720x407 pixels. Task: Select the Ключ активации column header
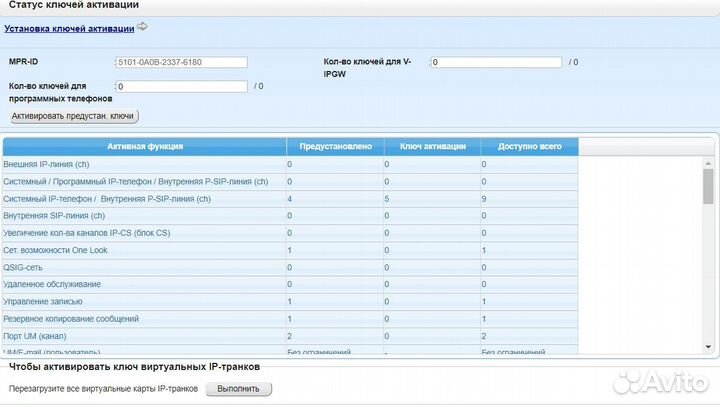pos(432,146)
